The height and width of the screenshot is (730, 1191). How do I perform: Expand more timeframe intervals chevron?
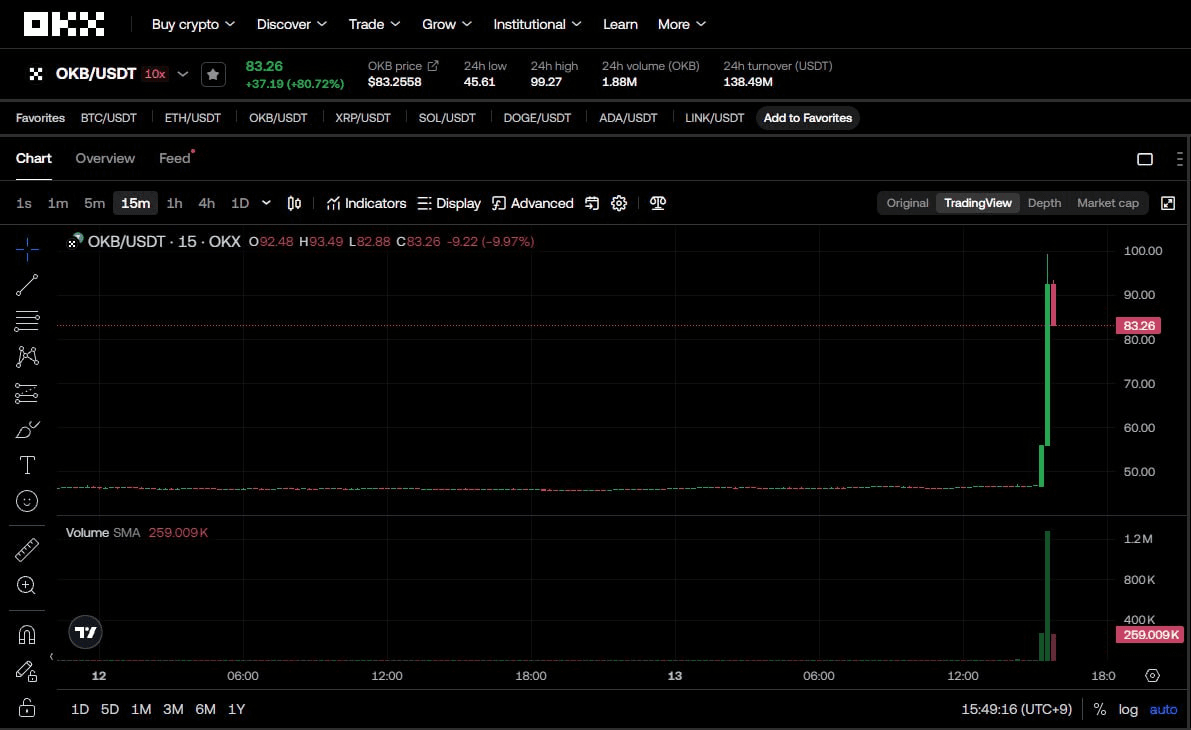pyautogui.click(x=266, y=203)
